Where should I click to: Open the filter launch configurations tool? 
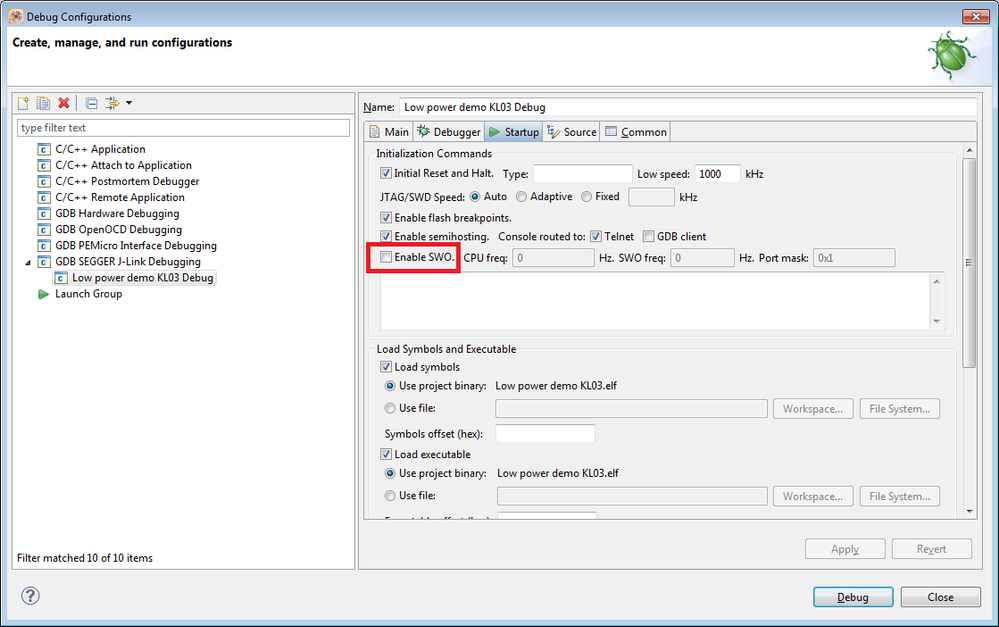tap(110, 103)
